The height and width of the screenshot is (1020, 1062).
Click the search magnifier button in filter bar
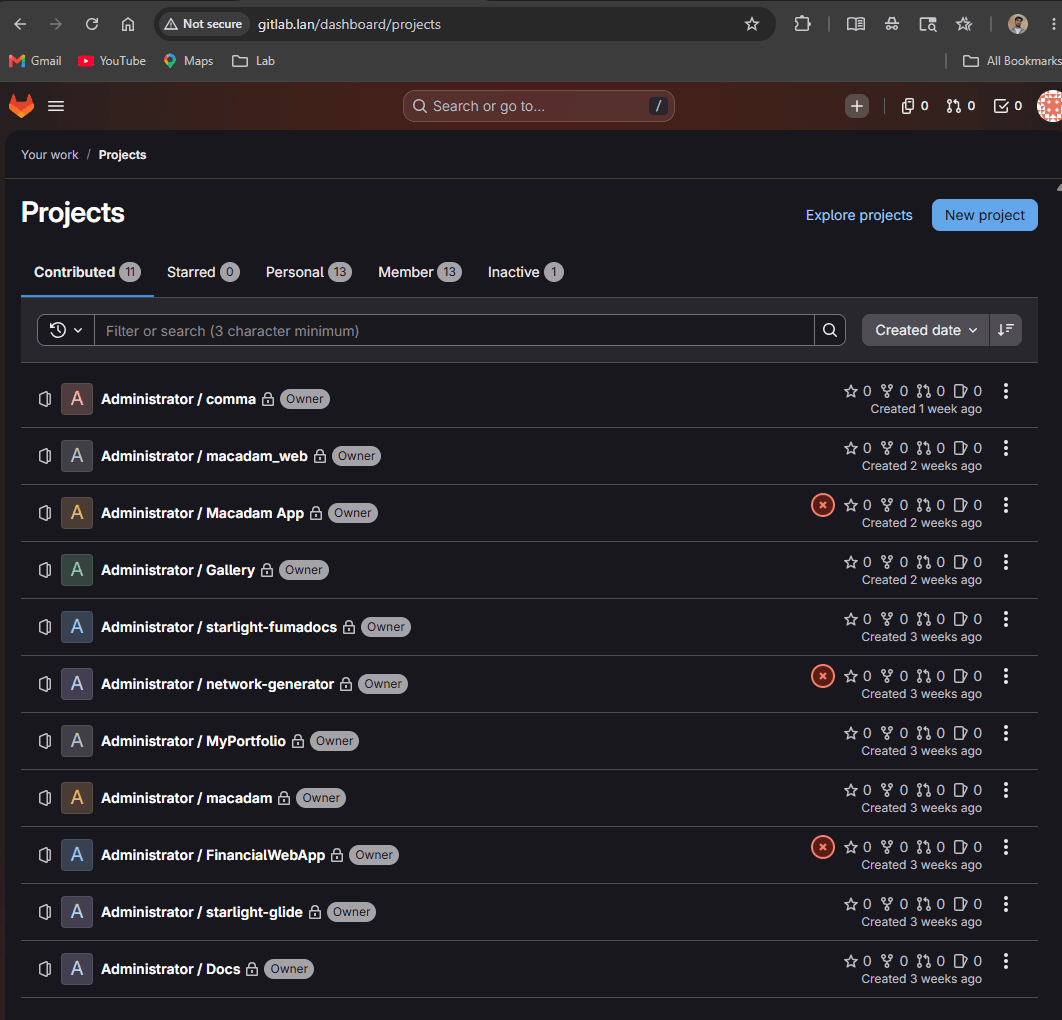click(830, 331)
